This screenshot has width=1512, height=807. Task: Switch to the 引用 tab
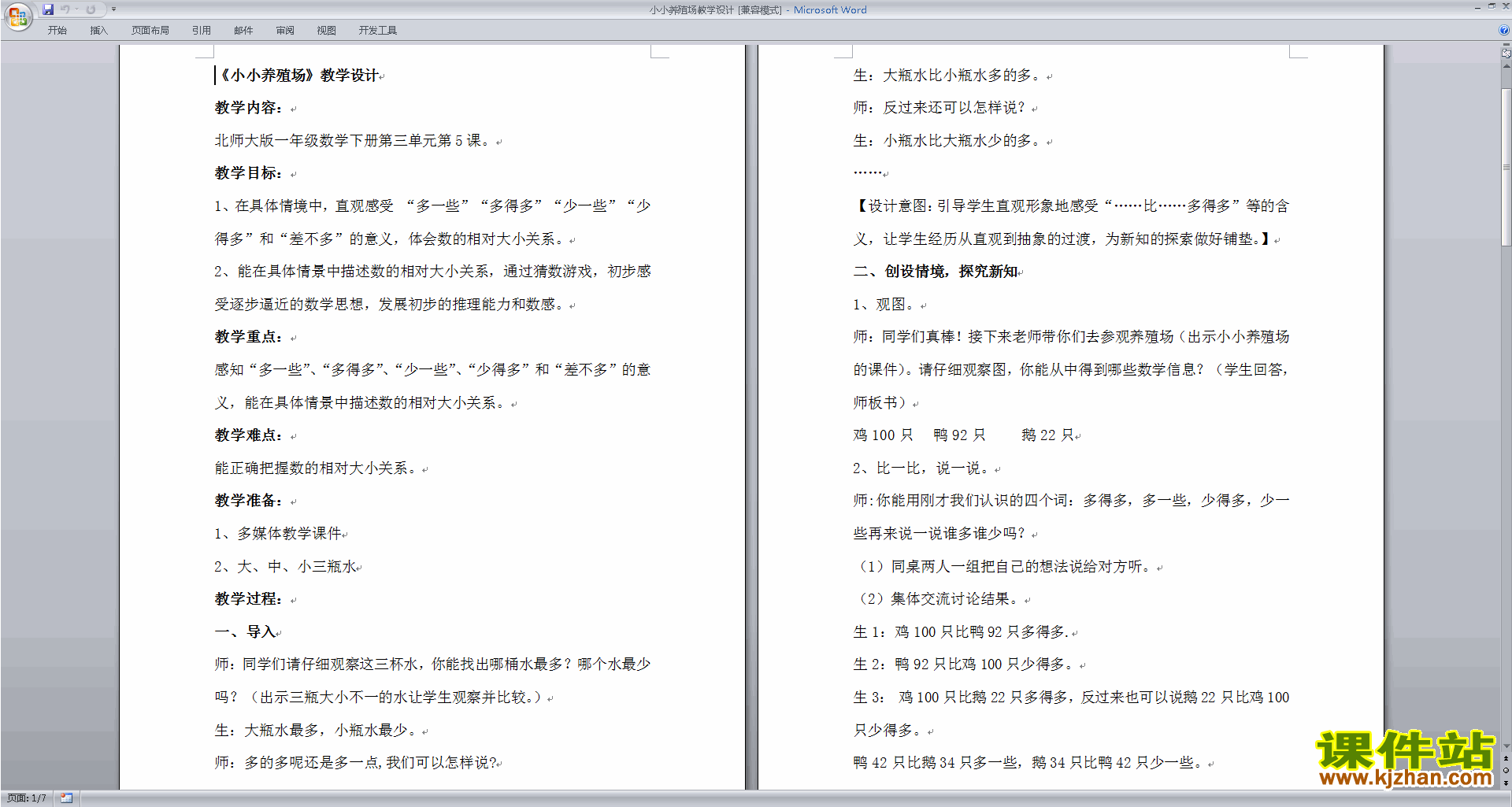point(202,30)
